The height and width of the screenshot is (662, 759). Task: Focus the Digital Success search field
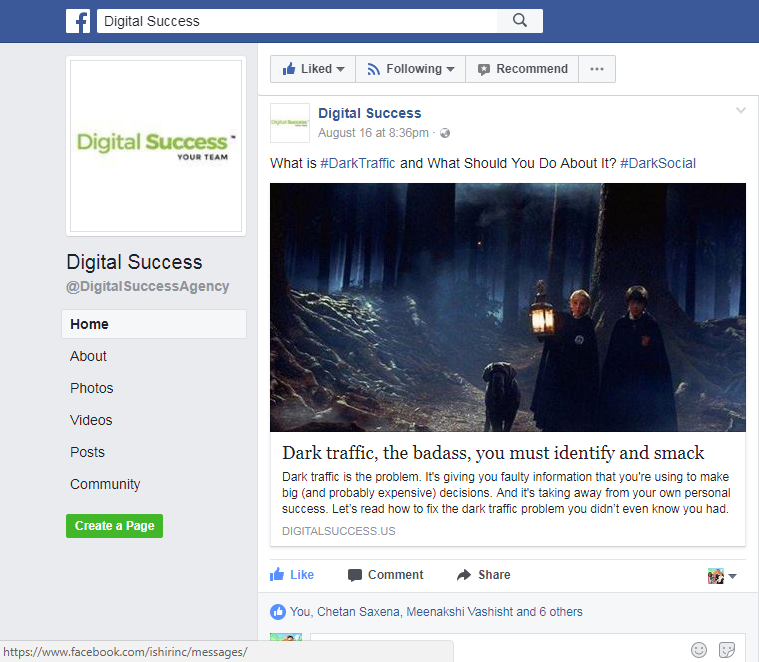297,21
